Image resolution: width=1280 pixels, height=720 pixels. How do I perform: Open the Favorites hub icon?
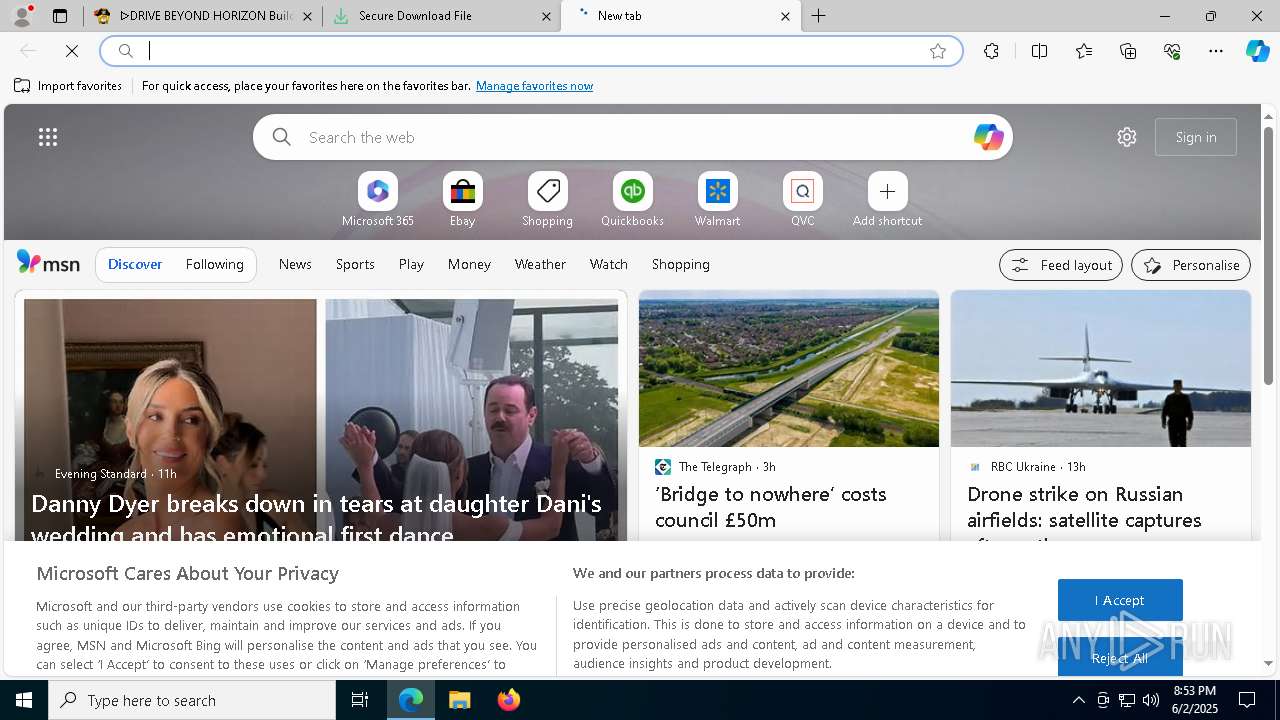1084,51
